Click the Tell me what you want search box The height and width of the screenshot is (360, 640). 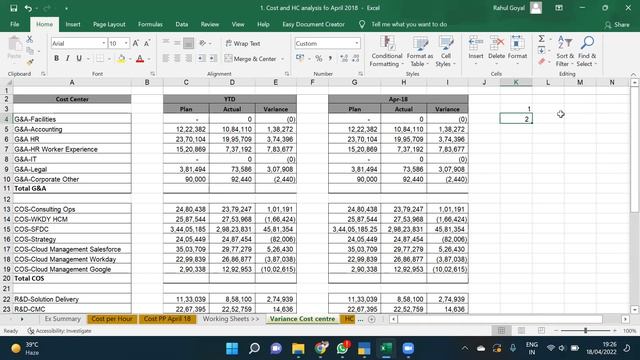click(x=409, y=24)
